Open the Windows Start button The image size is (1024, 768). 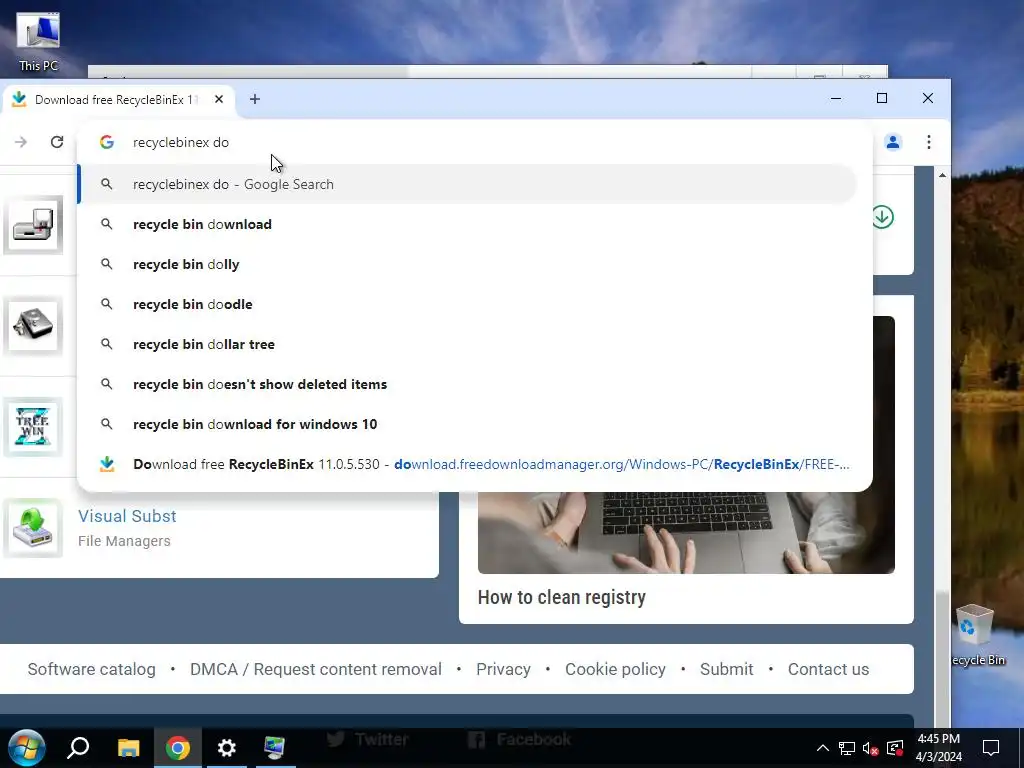(27, 747)
